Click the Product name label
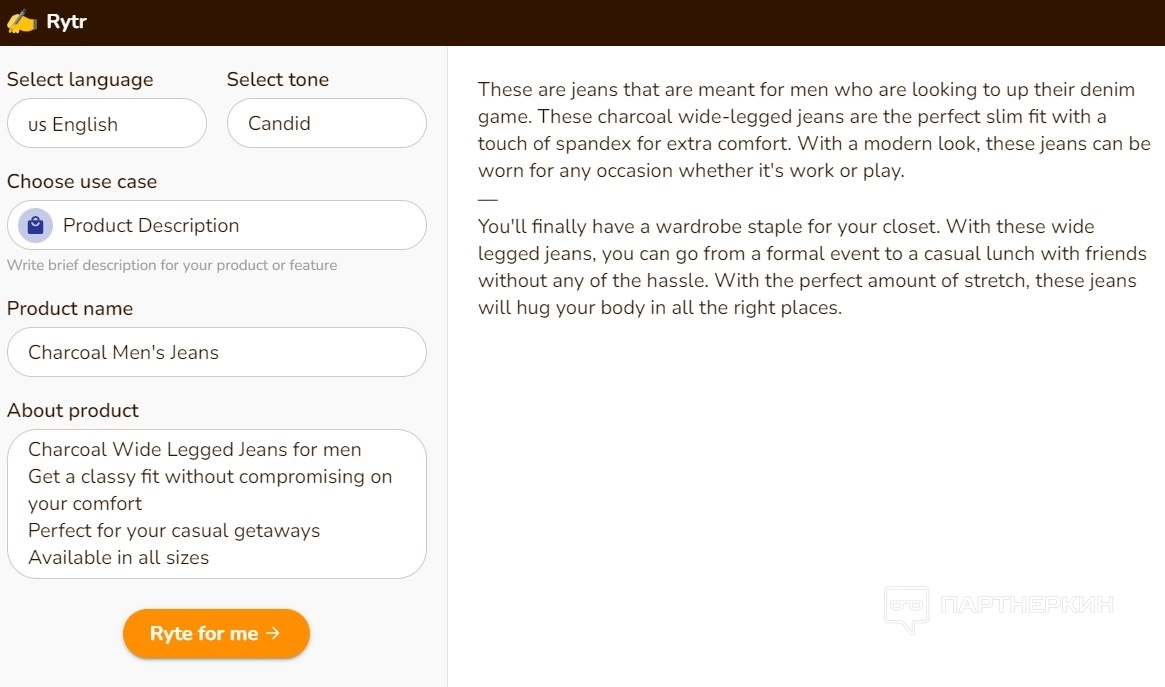The height and width of the screenshot is (687, 1165). 70,309
